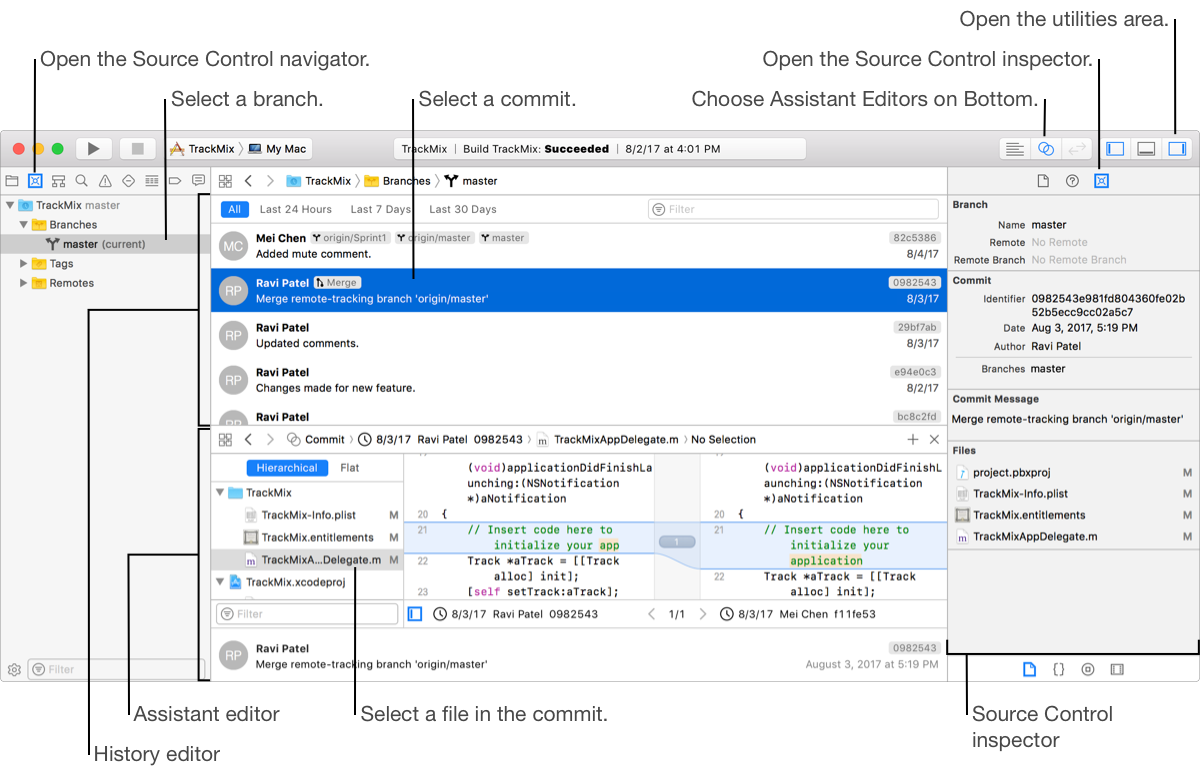The image size is (1202, 772).
Task: Toggle the debug area visibility
Action: (1146, 149)
